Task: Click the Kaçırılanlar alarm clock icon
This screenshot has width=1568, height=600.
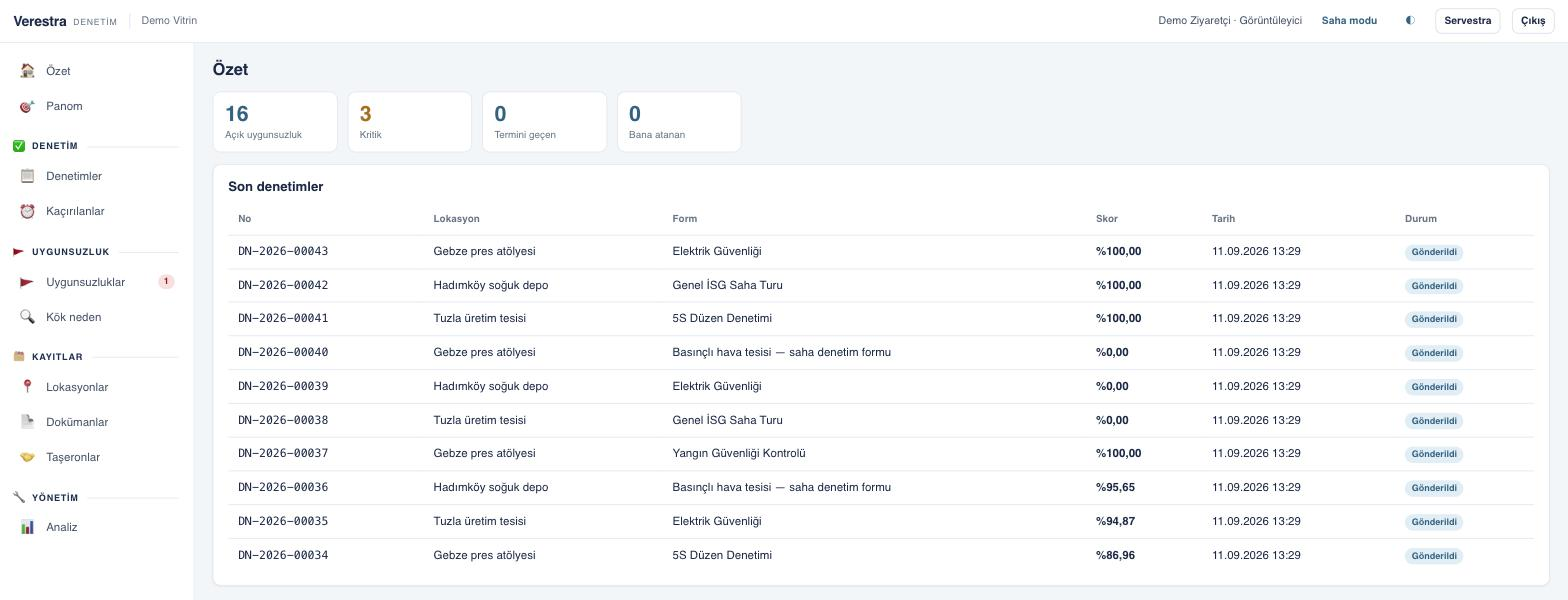Action: pyautogui.click(x=27, y=211)
